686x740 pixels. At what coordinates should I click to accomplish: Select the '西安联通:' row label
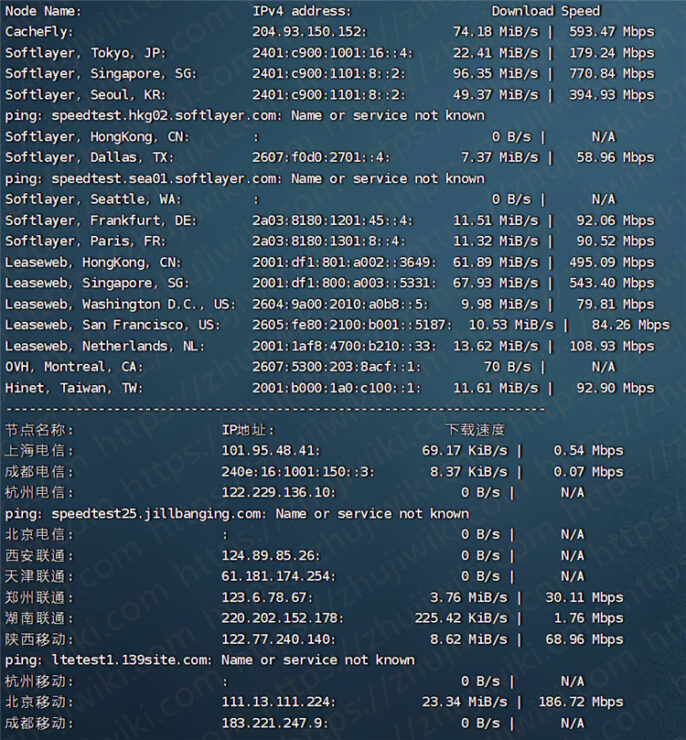click(40, 556)
